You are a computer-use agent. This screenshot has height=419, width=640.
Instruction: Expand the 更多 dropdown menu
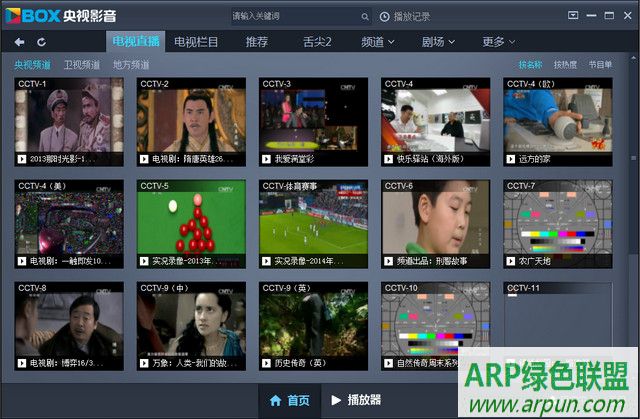pyautogui.click(x=499, y=42)
